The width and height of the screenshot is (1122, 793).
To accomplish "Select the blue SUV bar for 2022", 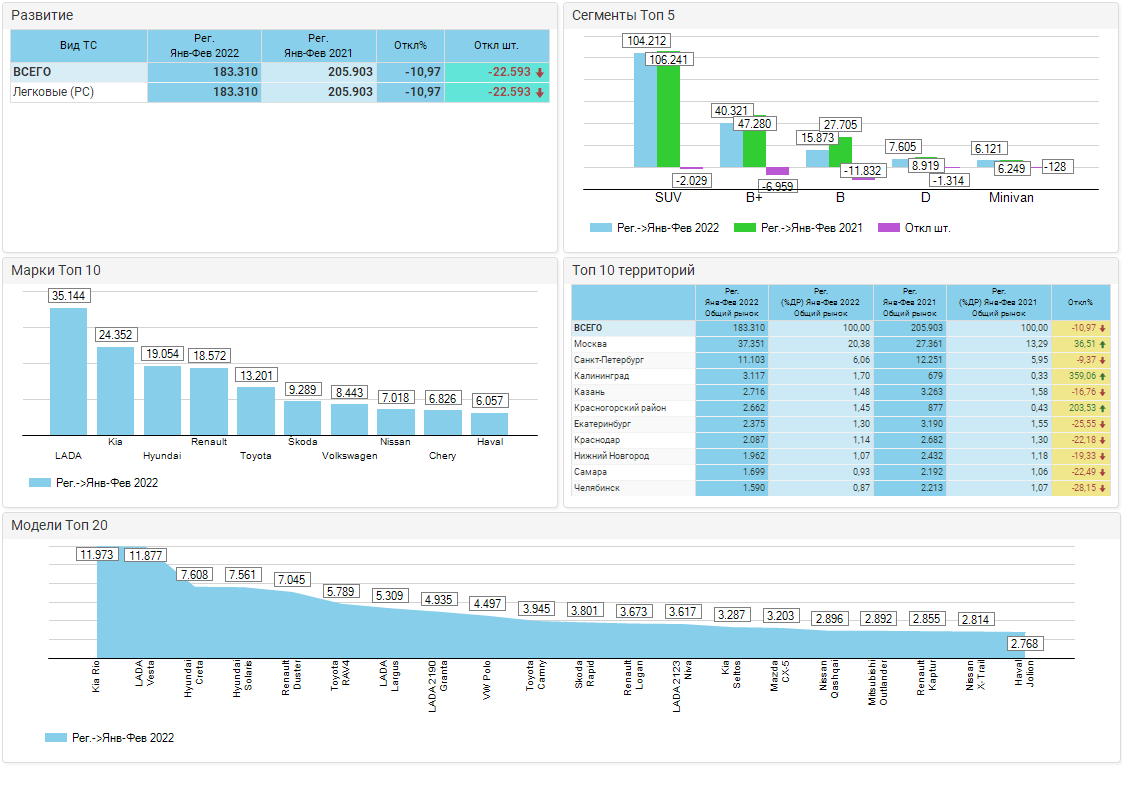I will tap(645, 110).
